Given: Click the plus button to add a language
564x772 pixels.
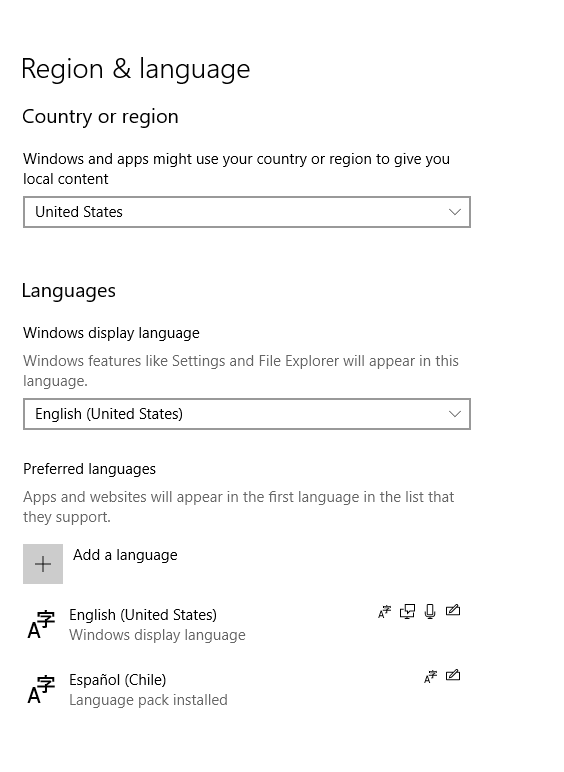Looking at the screenshot, I should click(x=43, y=564).
